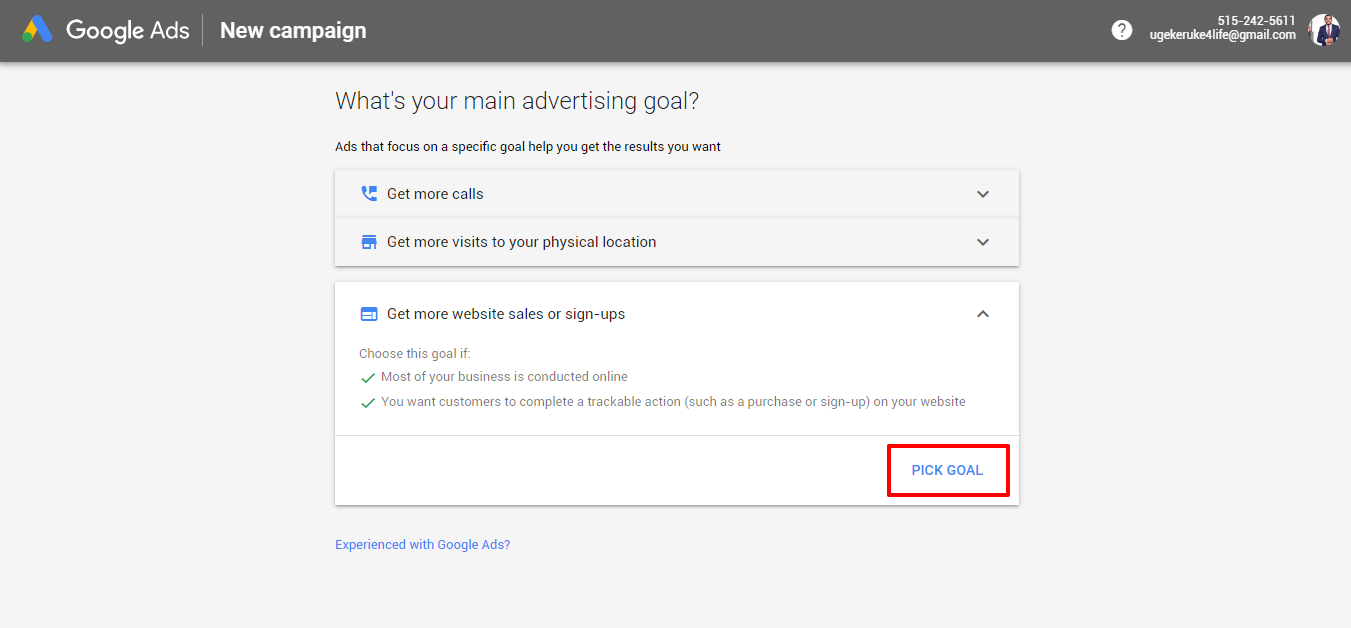
Task: Select the Get more calls goal row
Action: (677, 194)
